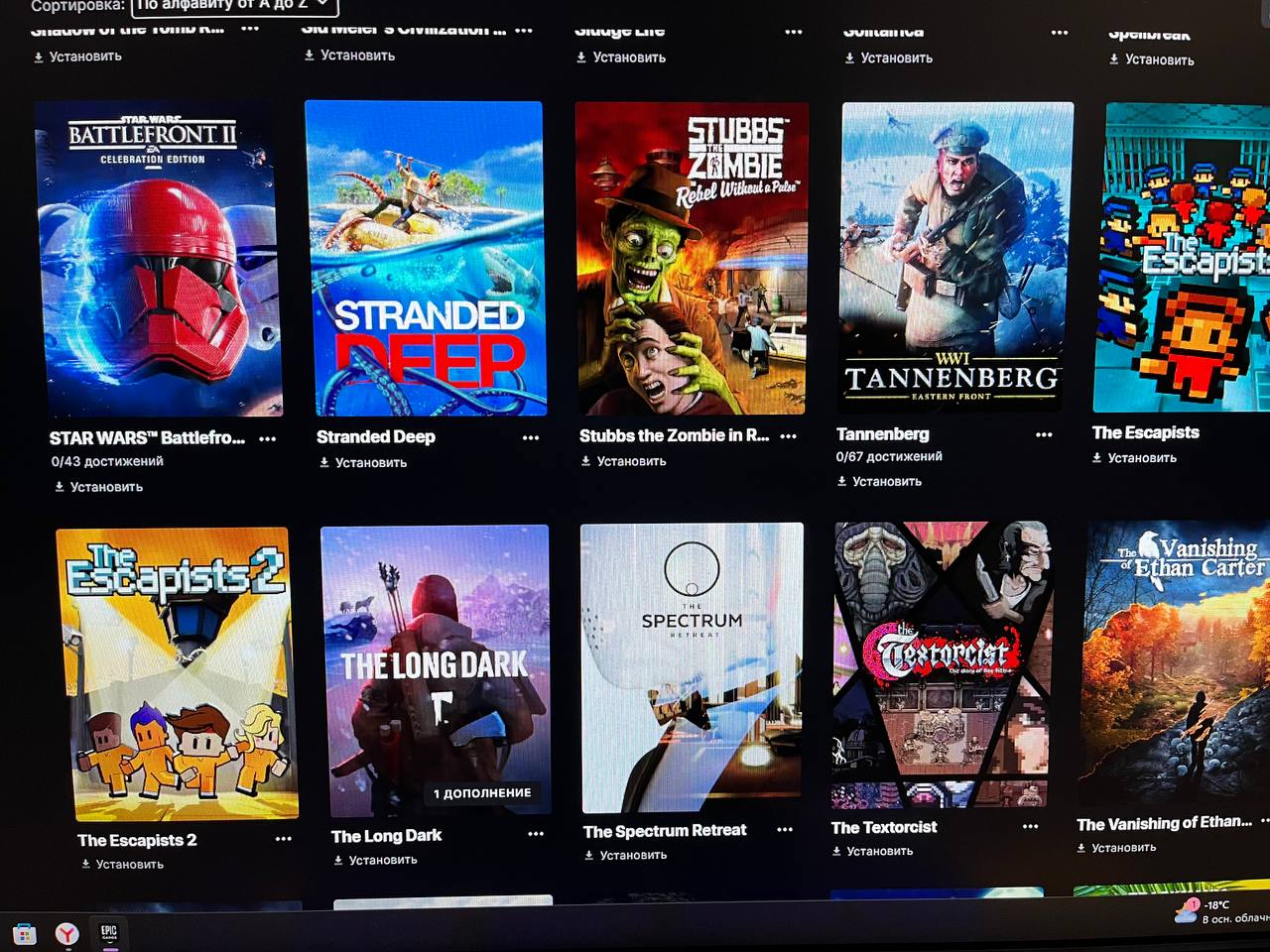
Task: Install Stubbs the Zombie via Установить
Action: coord(623,461)
